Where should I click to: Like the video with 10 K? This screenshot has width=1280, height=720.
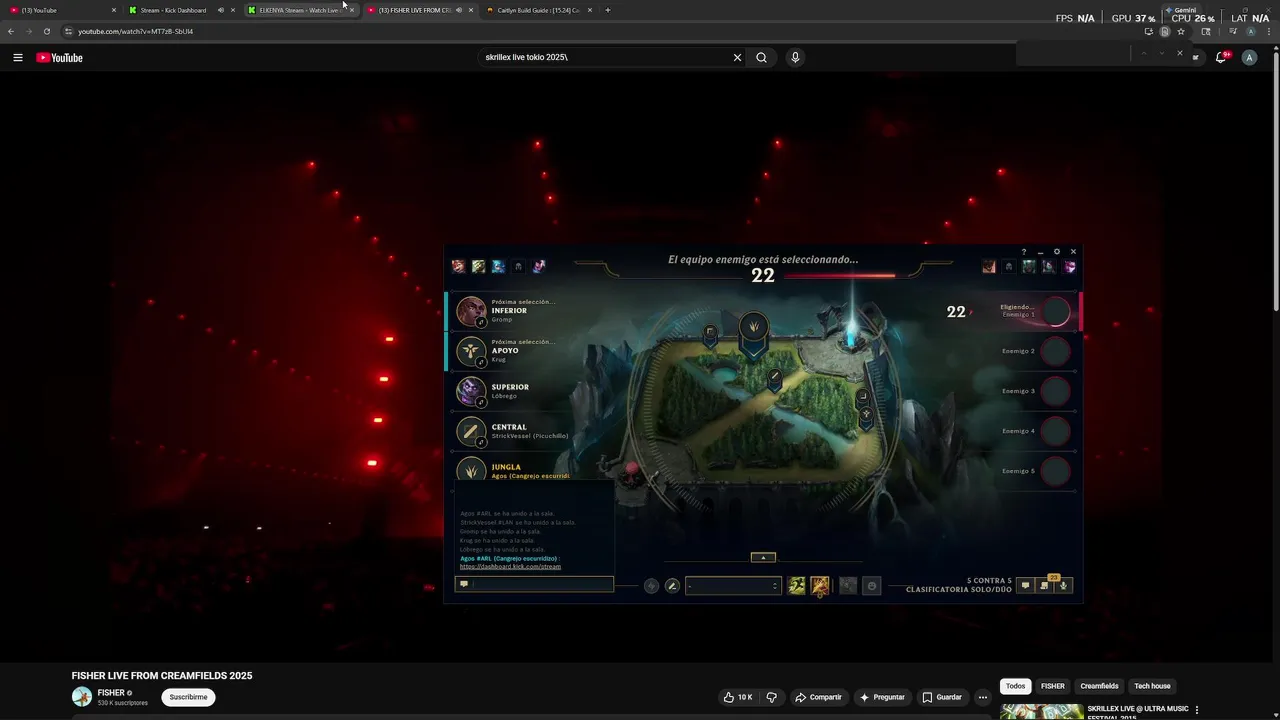[x=738, y=697]
